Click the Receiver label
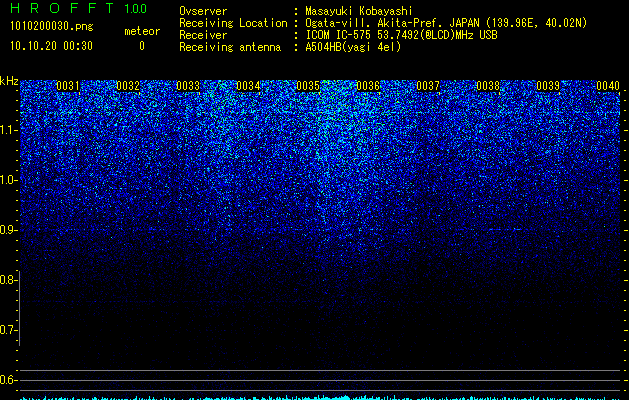Screen dimensions: 629x400 (x=203, y=35)
